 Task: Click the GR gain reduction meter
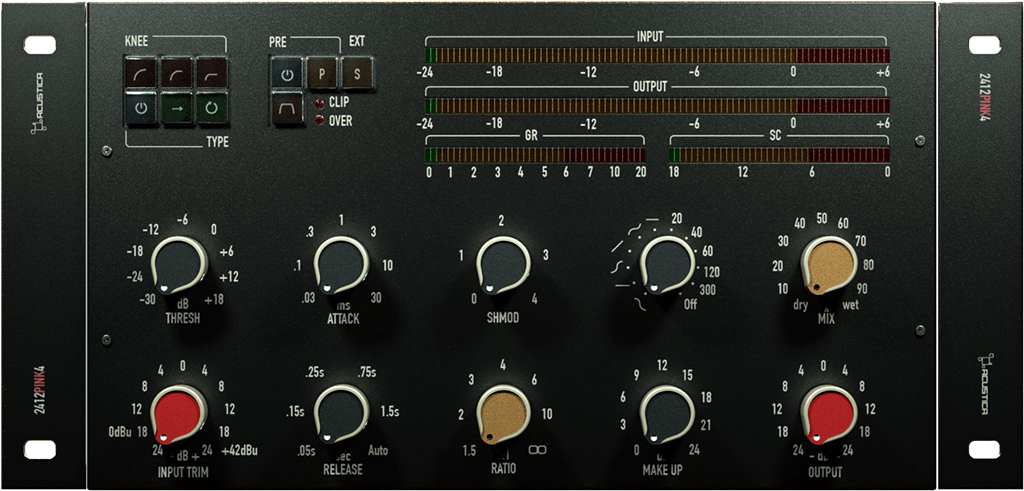(536, 155)
